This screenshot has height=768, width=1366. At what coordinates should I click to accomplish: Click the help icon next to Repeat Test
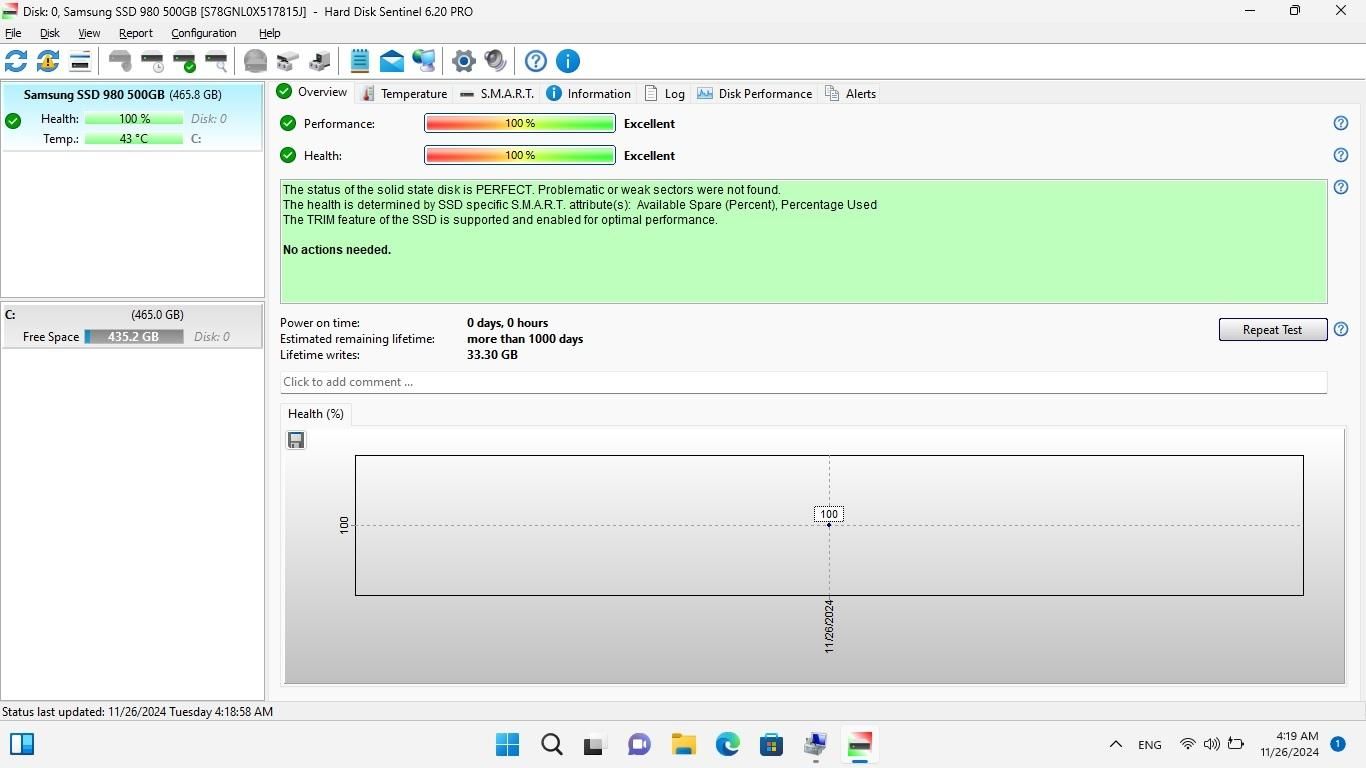(x=1341, y=329)
